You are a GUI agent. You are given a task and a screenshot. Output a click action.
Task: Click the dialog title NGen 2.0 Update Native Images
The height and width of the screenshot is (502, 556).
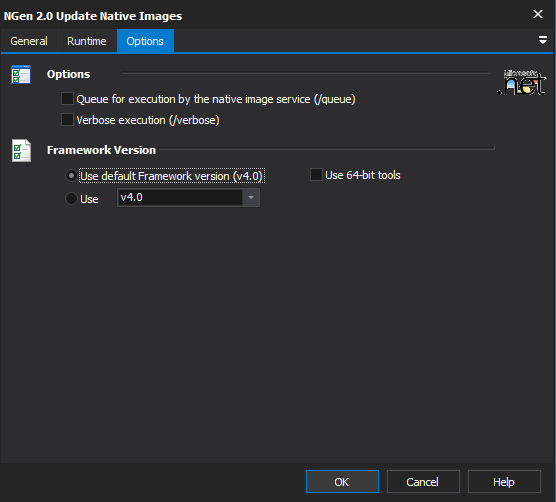(93, 16)
